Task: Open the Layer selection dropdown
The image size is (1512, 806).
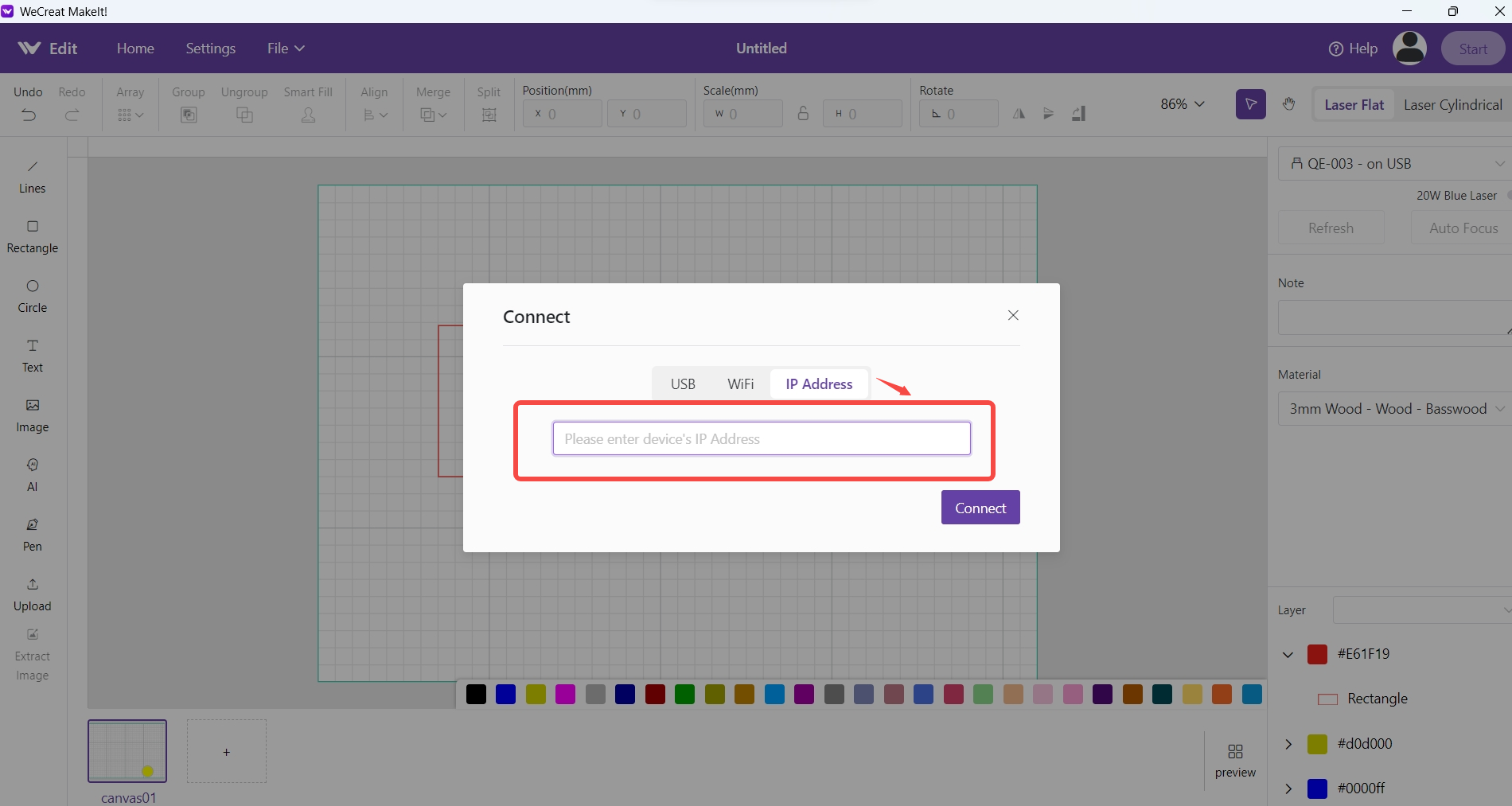Action: tap(1422, 610)
